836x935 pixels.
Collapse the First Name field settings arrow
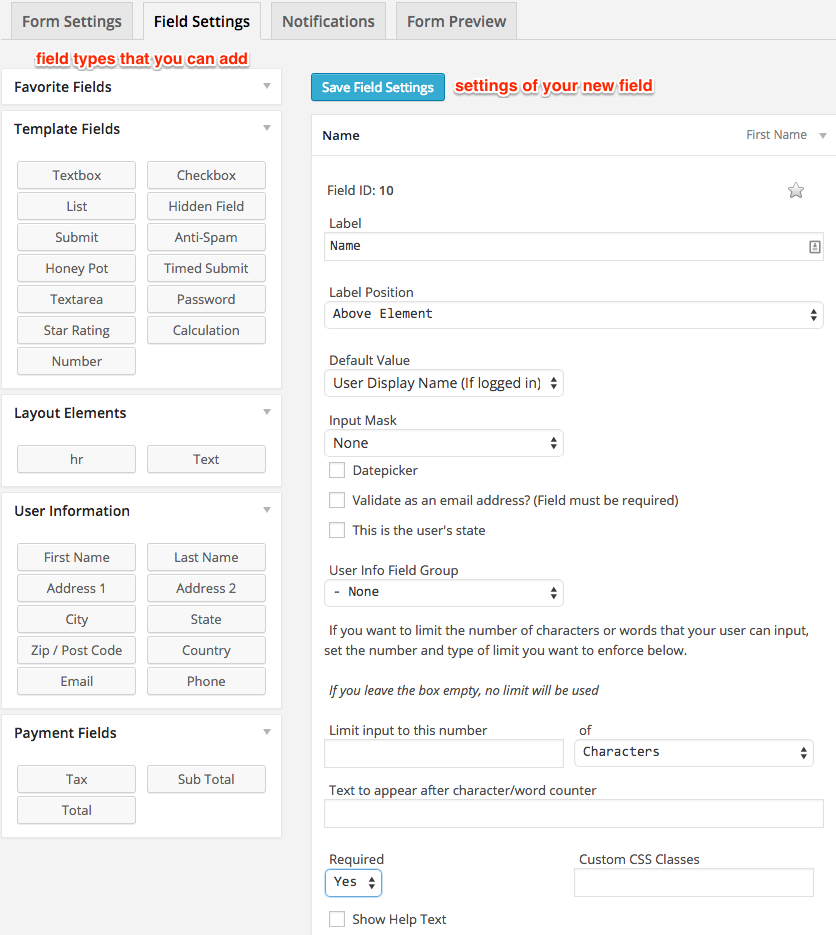823,136
